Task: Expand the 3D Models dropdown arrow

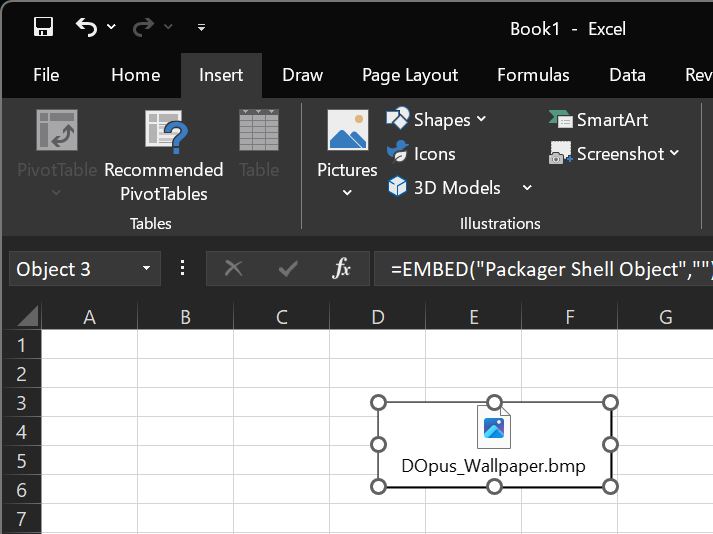Action: 527,187
